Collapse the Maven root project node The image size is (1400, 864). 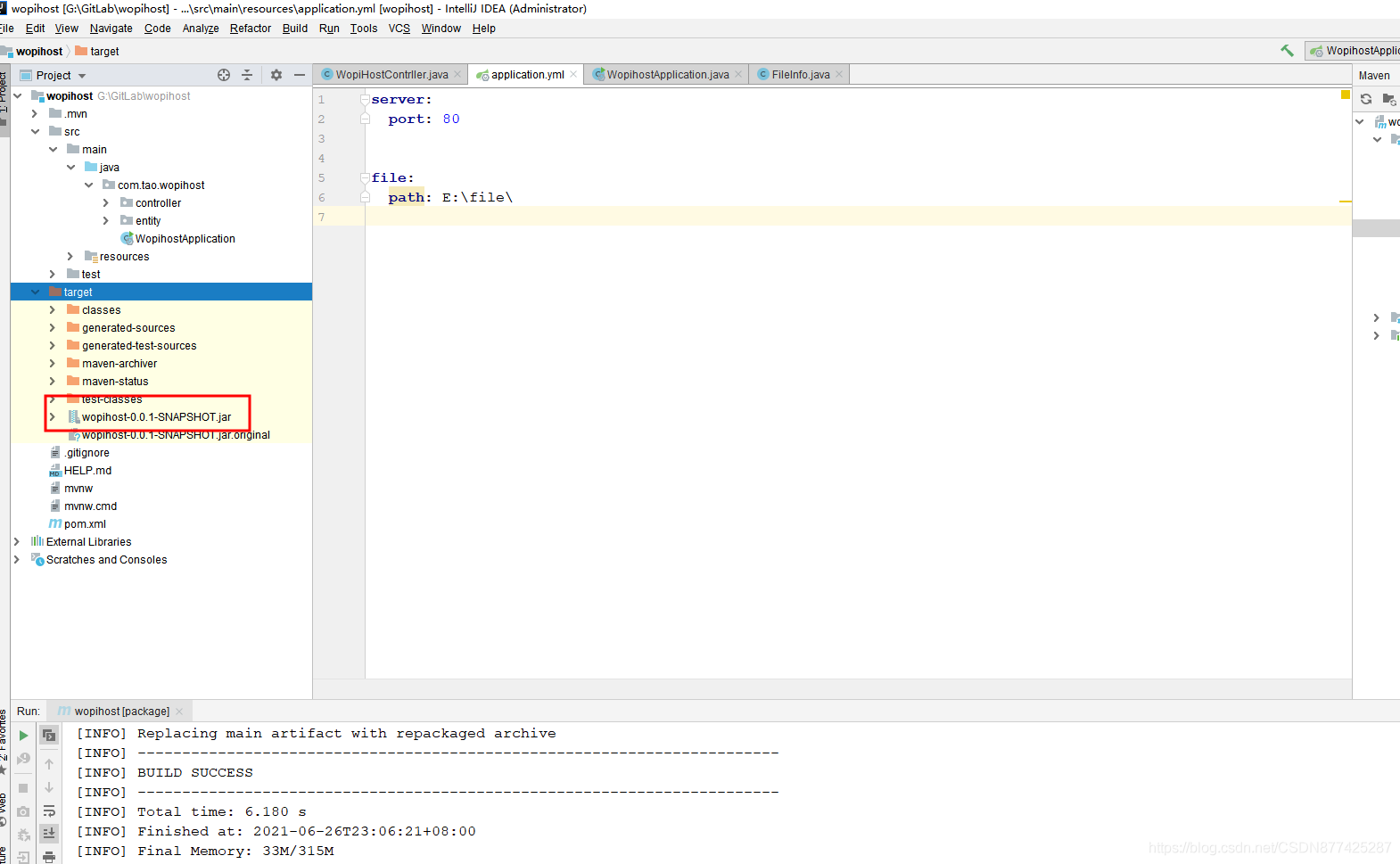tap(1360, 121)
